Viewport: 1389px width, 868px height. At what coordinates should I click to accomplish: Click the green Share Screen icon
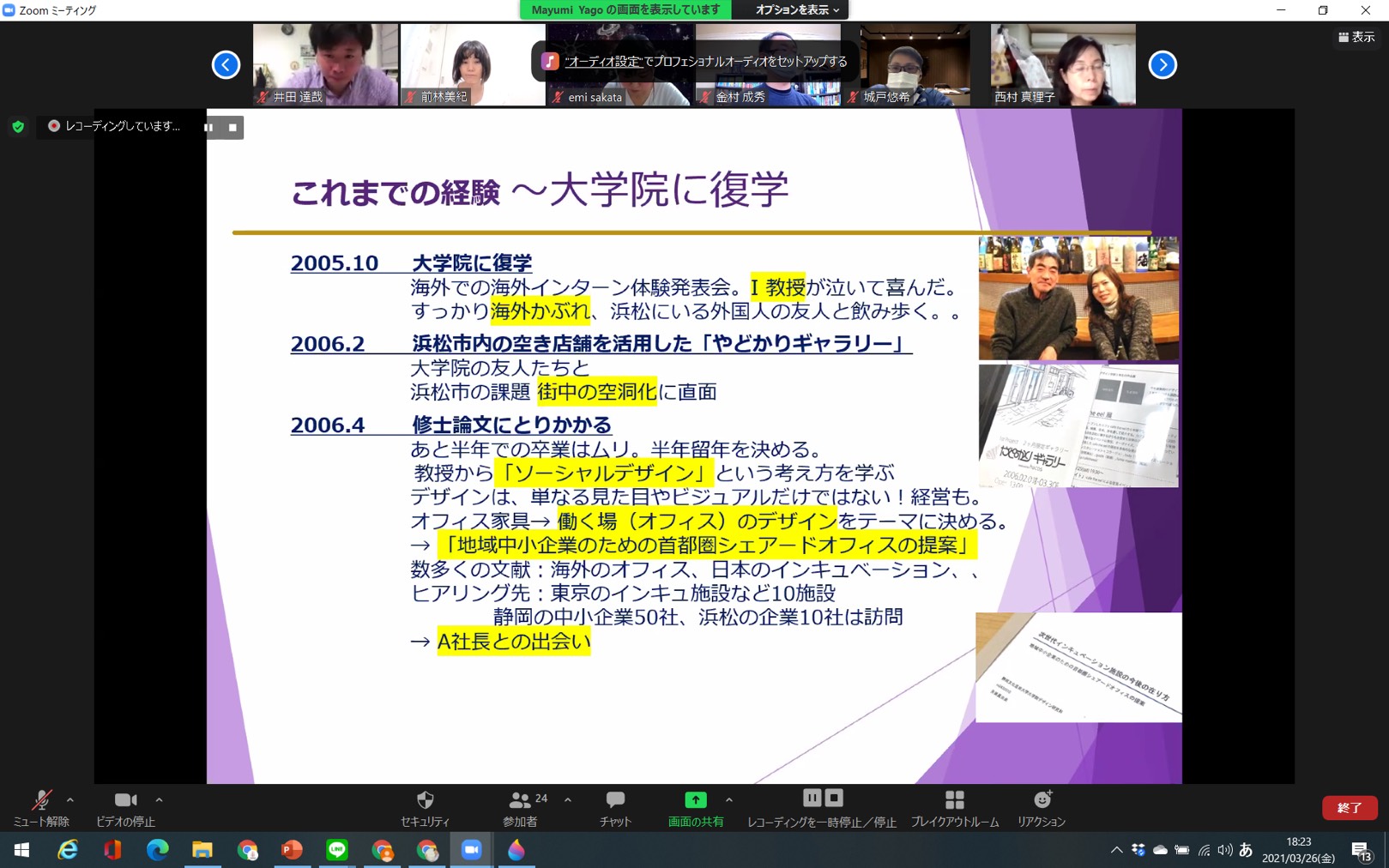click(x=695, y=800)
